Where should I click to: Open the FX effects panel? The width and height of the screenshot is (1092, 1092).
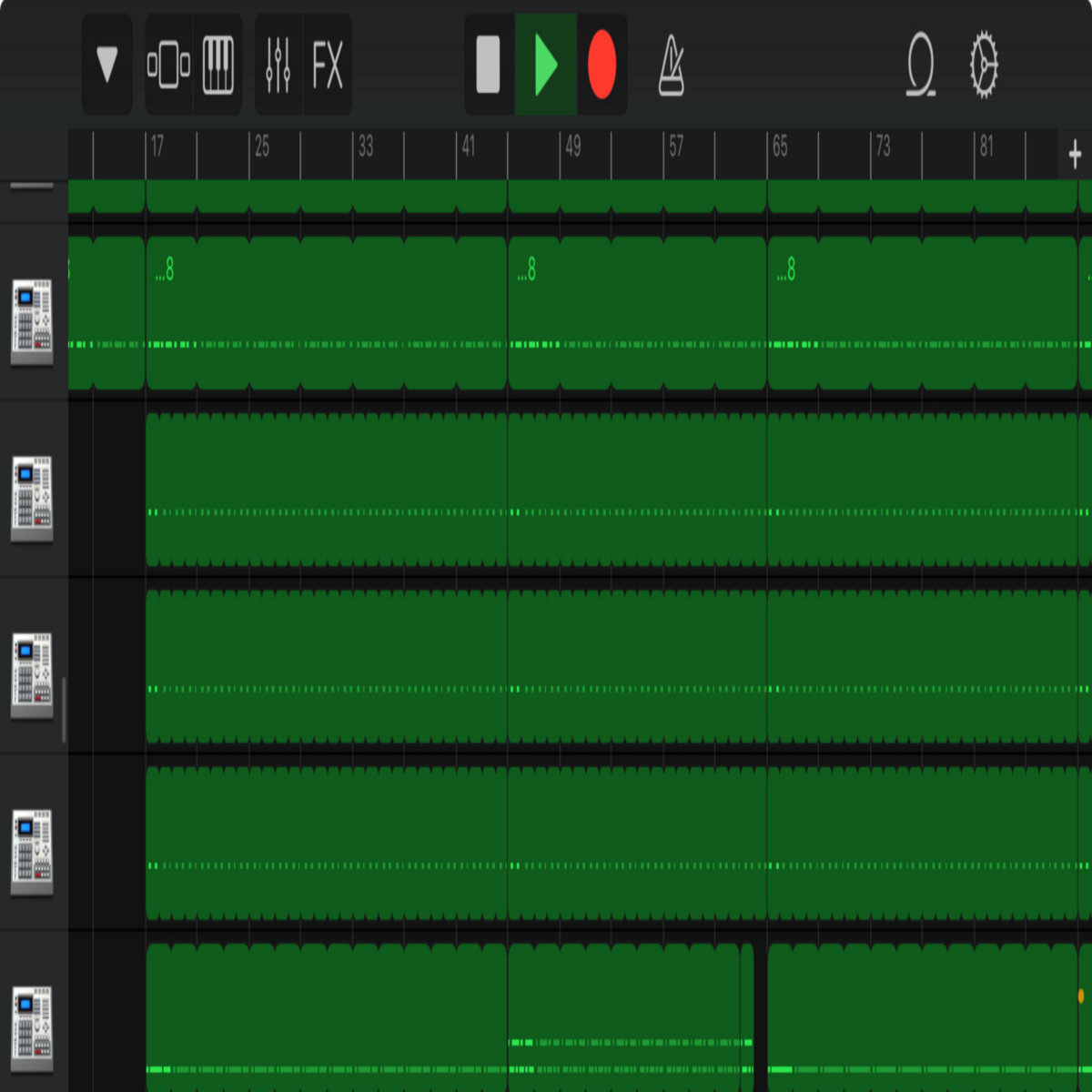tap(328, 65)
